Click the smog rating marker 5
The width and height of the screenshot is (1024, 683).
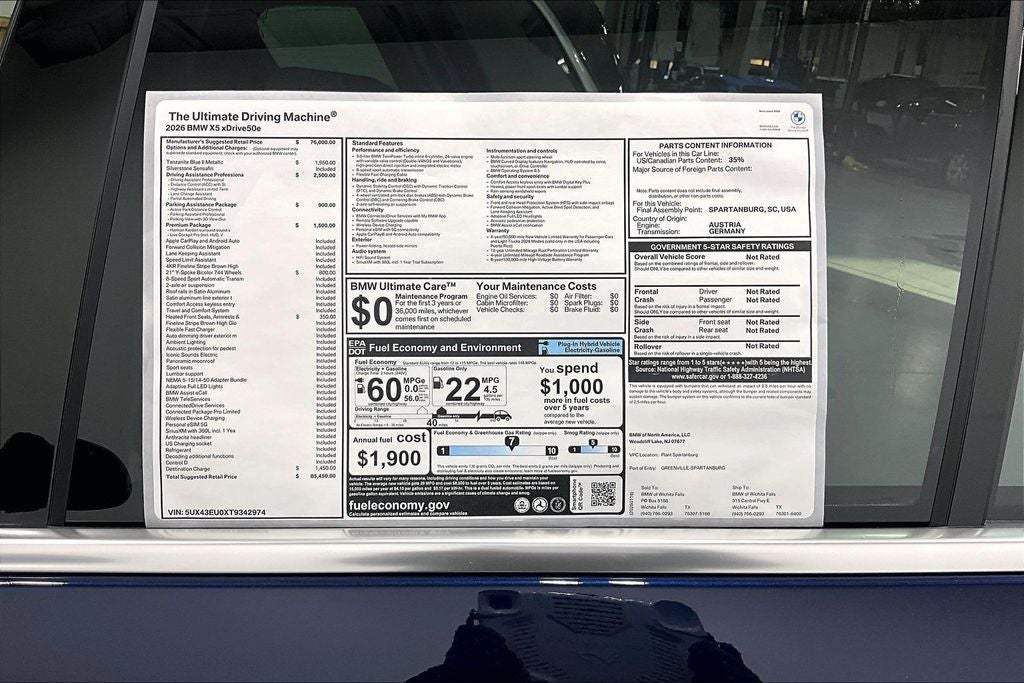(x=592, y=441)
